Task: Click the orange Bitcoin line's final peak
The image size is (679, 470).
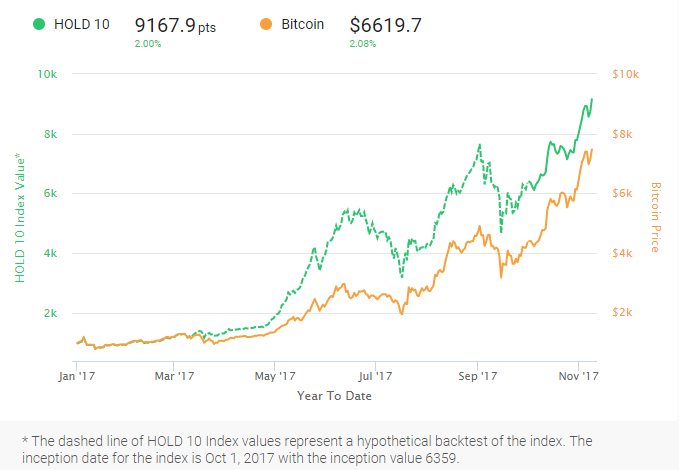Action: click(x=592, y=150)
